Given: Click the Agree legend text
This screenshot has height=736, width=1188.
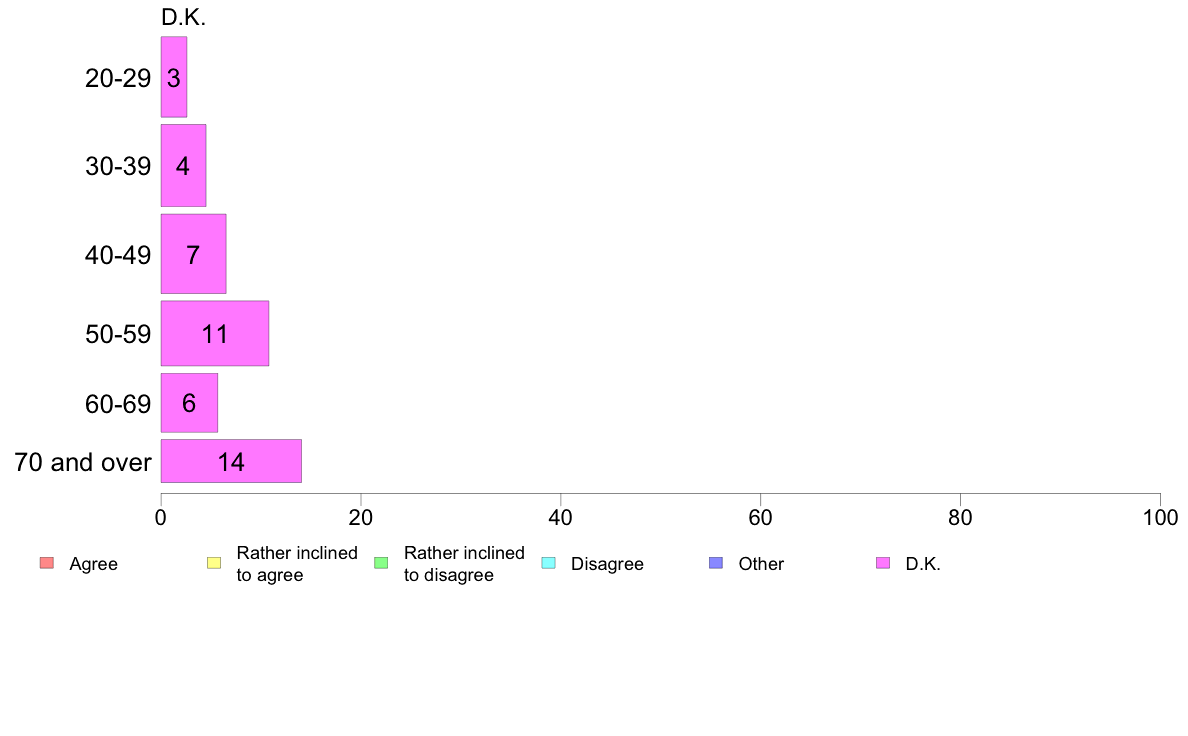Looking at the screenshot, I should point(93,564).
